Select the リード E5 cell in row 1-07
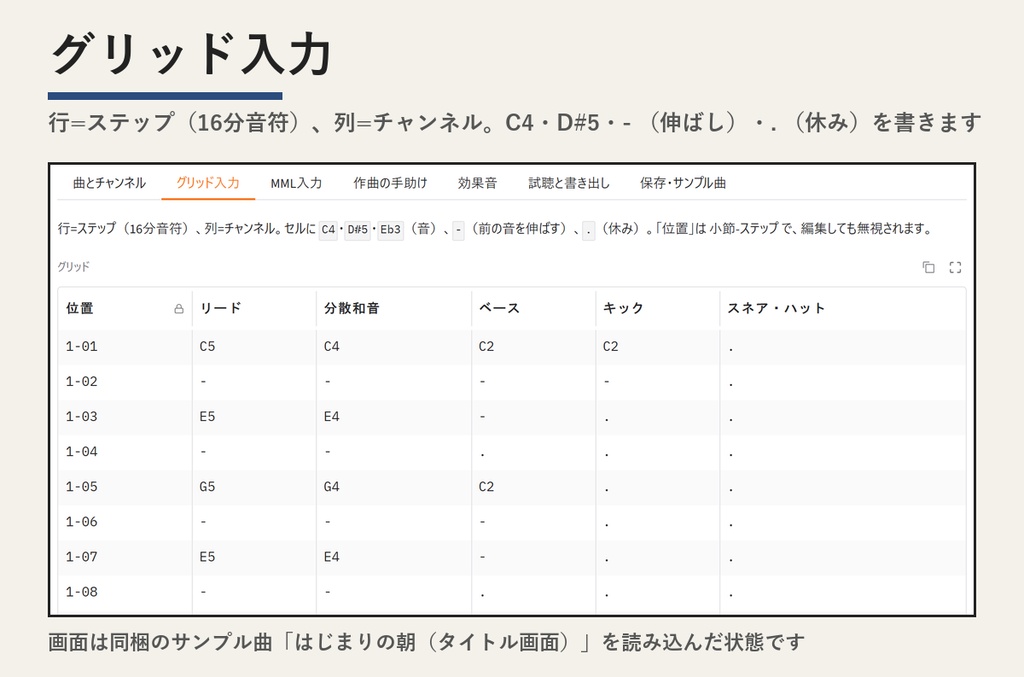 point(254,557)
